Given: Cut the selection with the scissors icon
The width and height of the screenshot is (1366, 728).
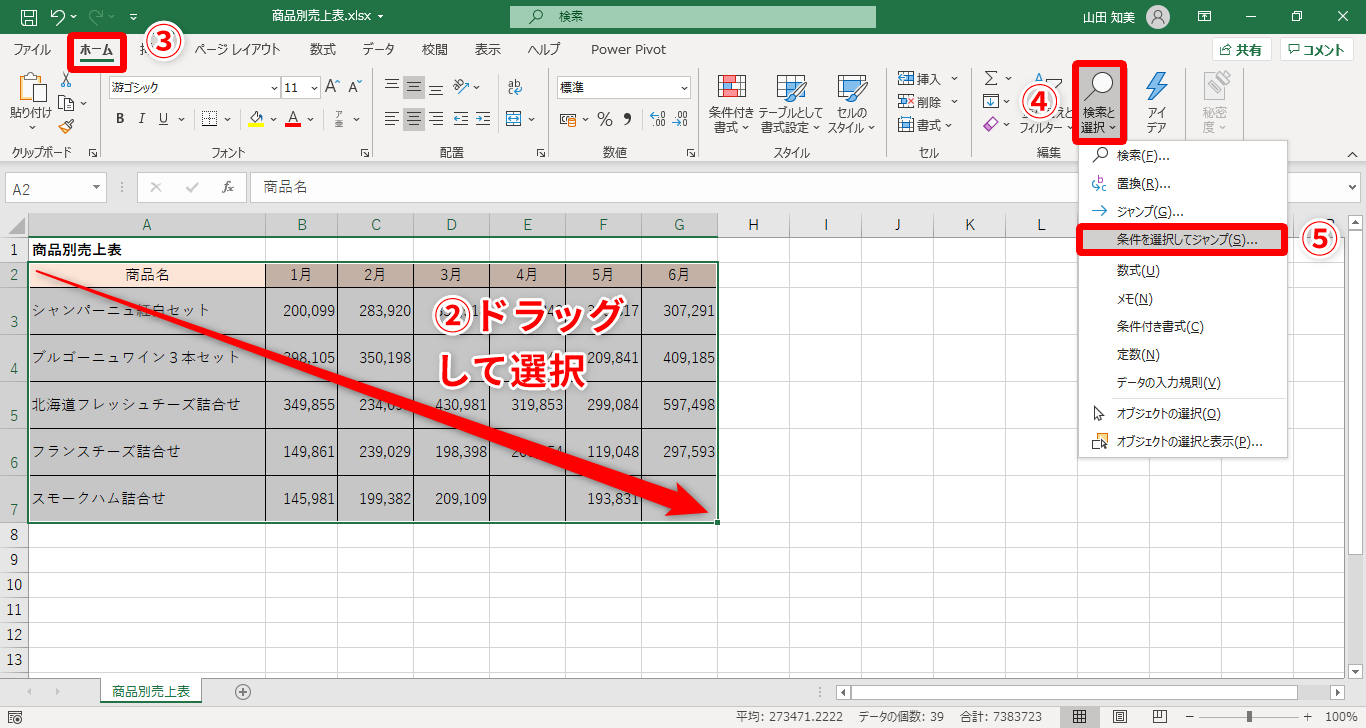Looking at the screenshot, I should [x=66, y=80].
